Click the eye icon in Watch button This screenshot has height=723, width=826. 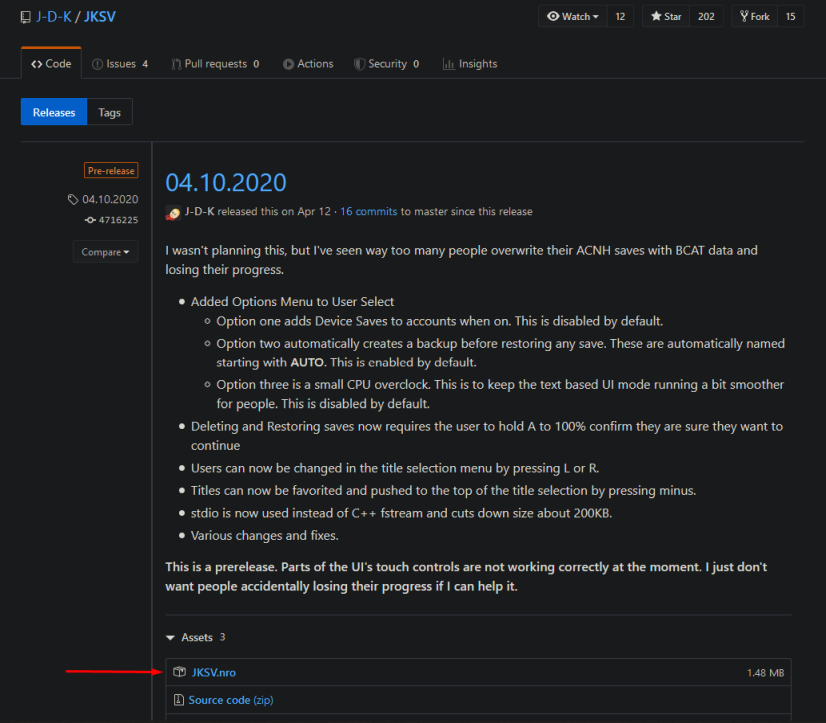(553, 16)
